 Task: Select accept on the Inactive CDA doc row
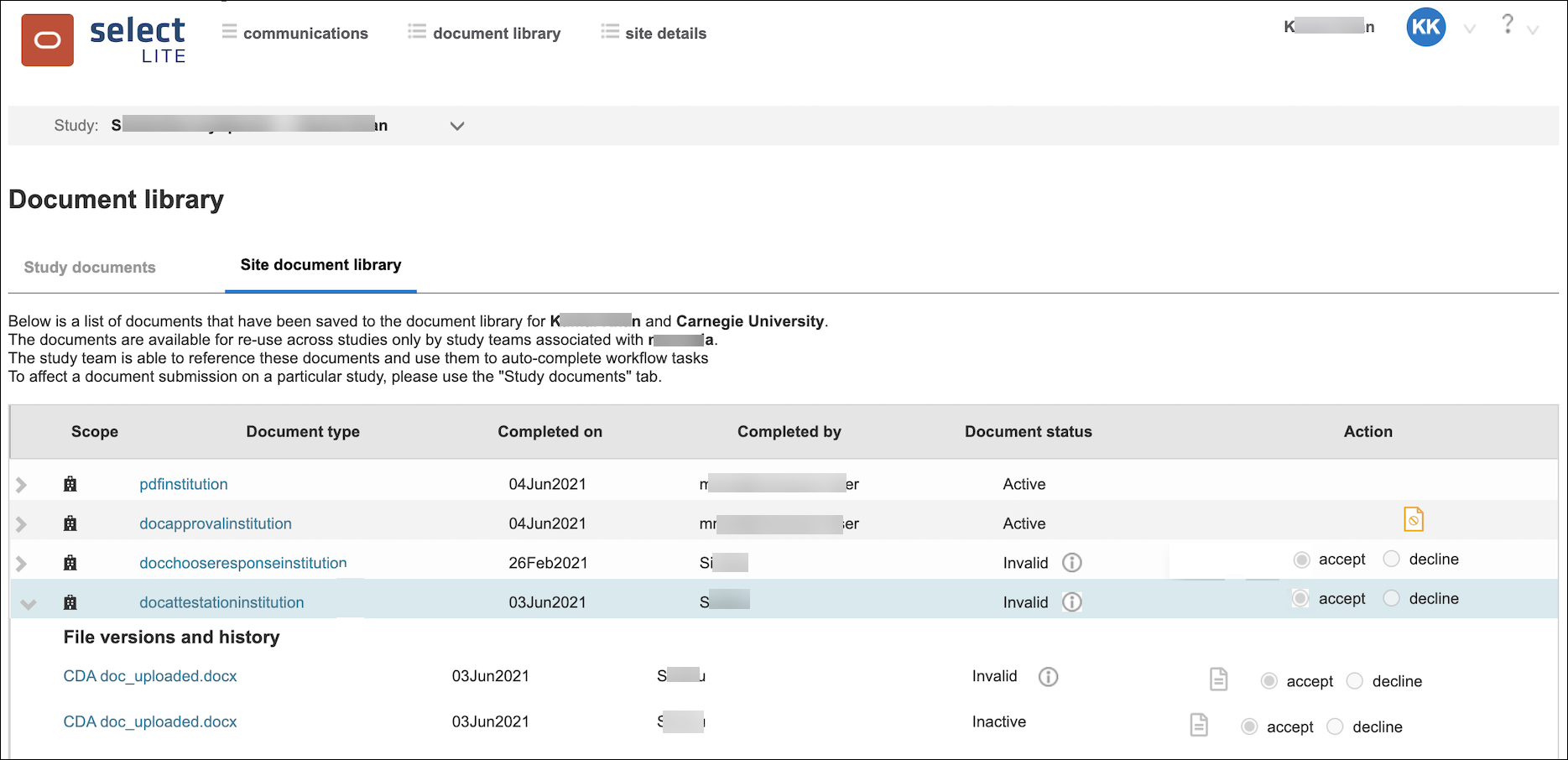click(1249, 726)
